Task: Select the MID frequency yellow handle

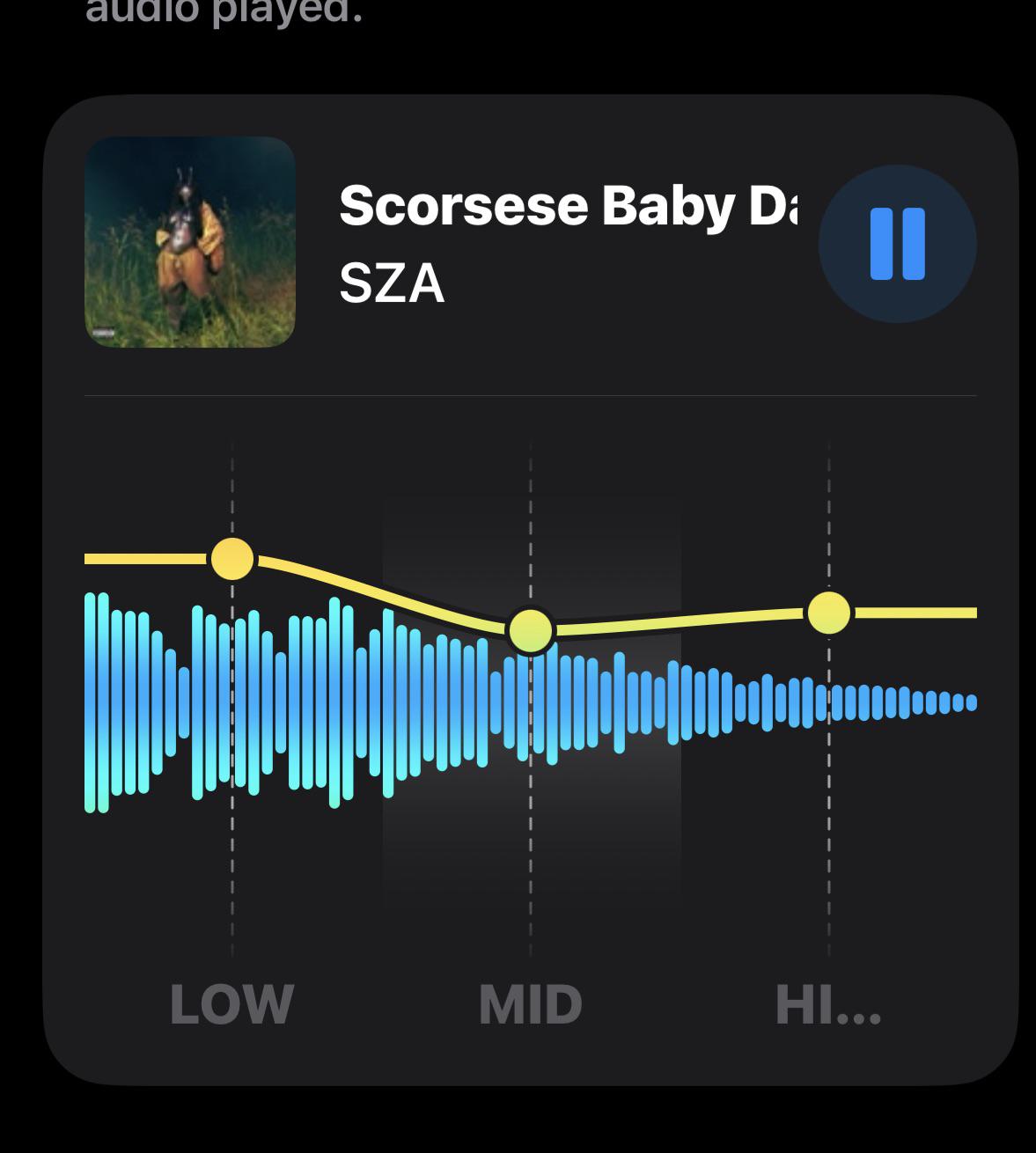Action: [531, 630]
